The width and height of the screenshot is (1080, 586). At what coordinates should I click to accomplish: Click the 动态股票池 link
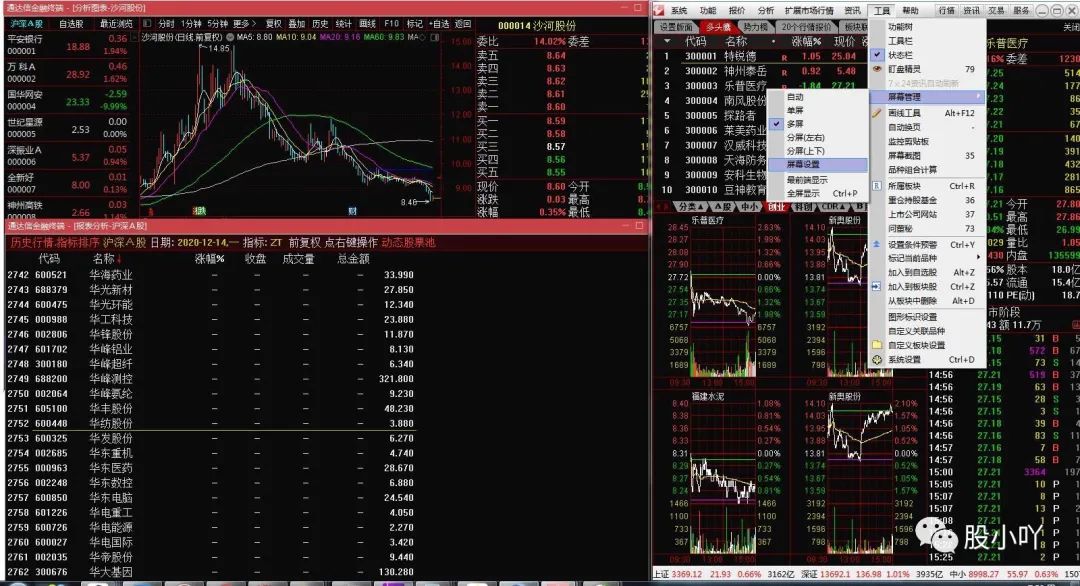pyautogui.click(x=408, y=242)
